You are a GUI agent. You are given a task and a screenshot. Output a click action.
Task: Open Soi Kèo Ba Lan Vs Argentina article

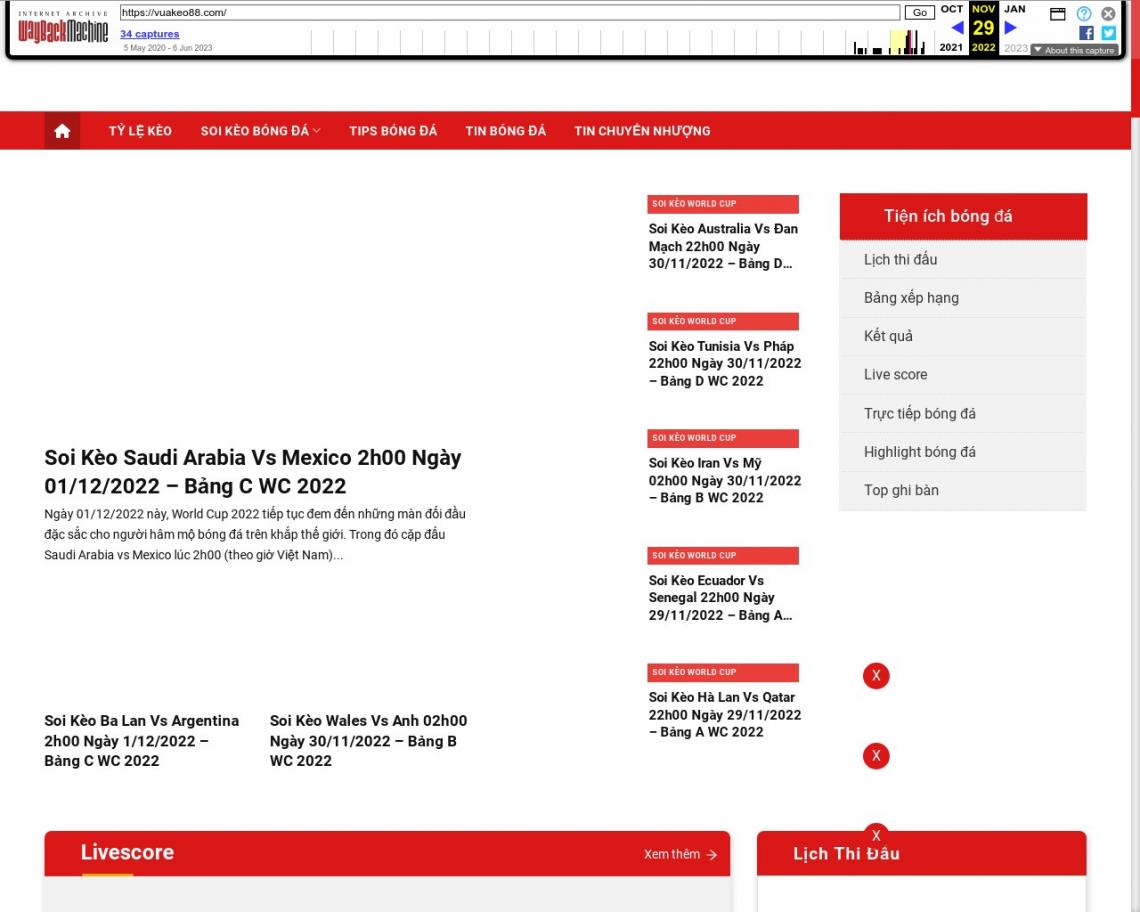(142, 740)
